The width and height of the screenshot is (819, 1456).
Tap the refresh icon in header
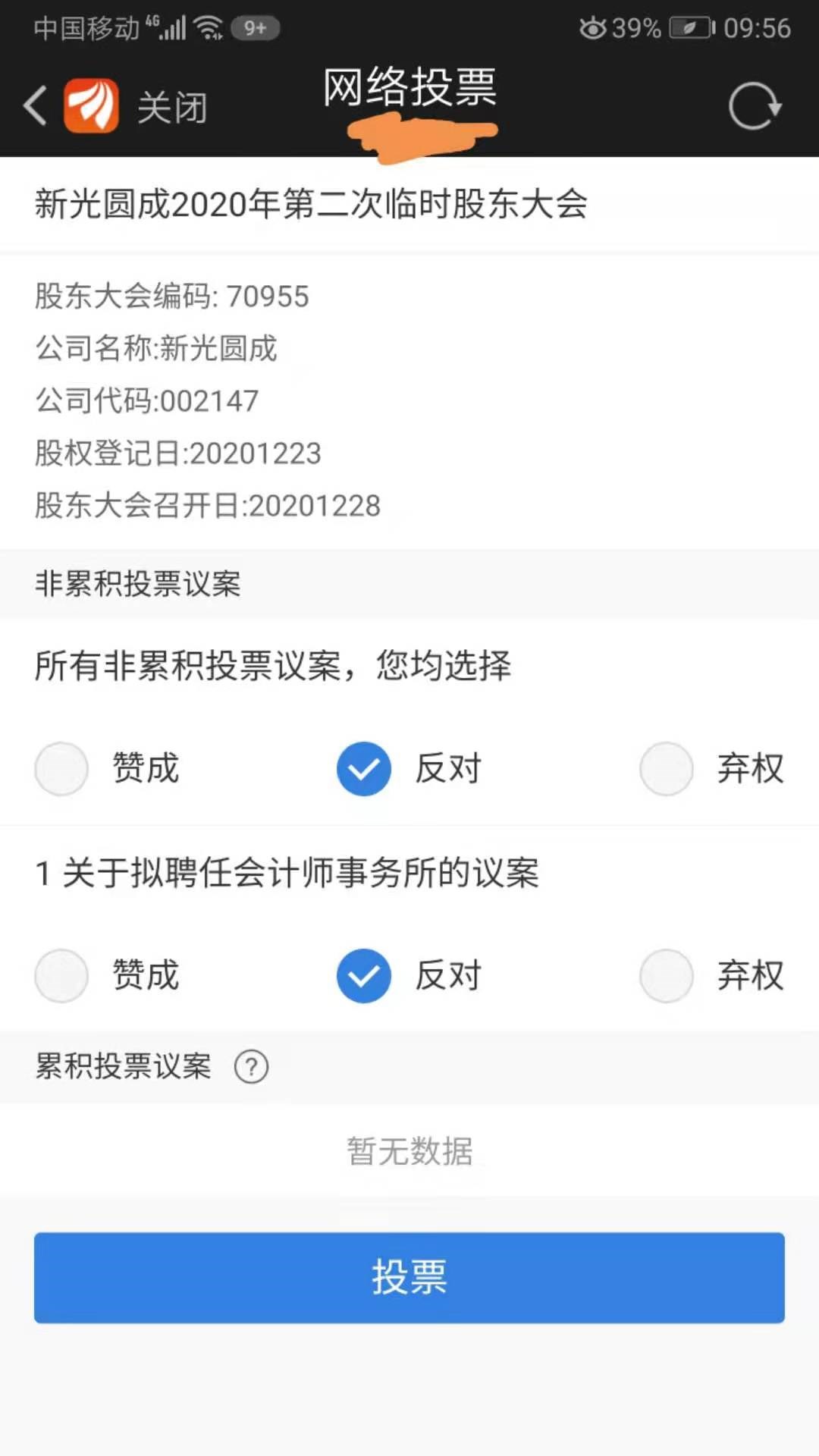point(754,106)
